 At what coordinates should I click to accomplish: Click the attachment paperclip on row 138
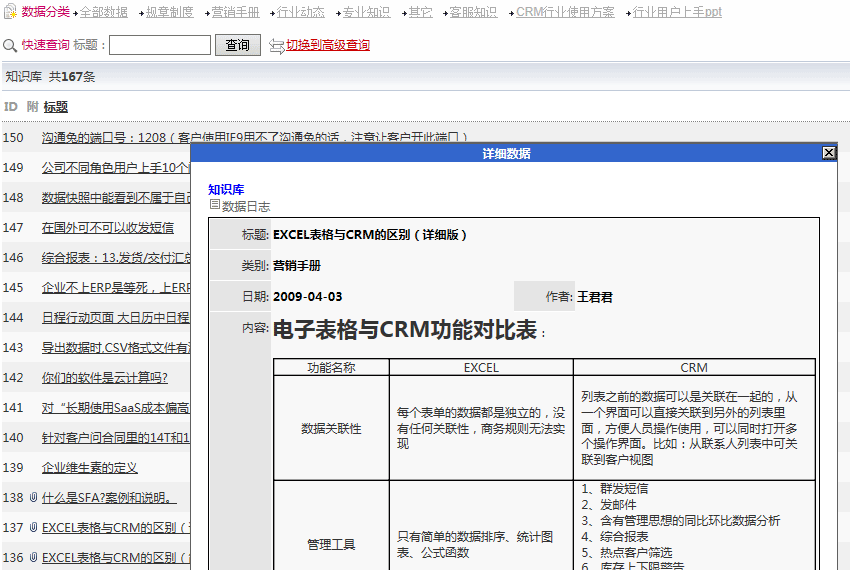[x=33, y=497]
